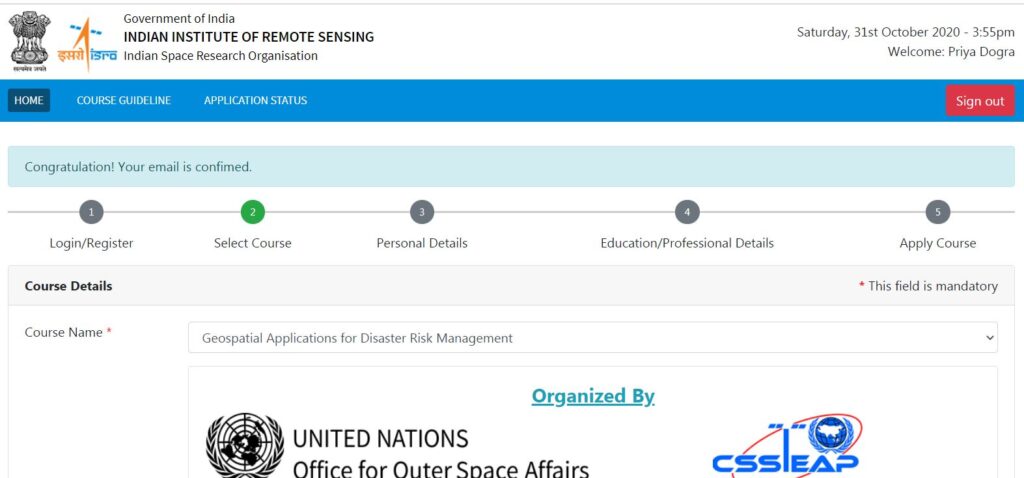Click 'INDIAN INSTITUTE OF REMOTE SENSING' title
This screenshot has height=478, width=1024.
click(249, 37)
